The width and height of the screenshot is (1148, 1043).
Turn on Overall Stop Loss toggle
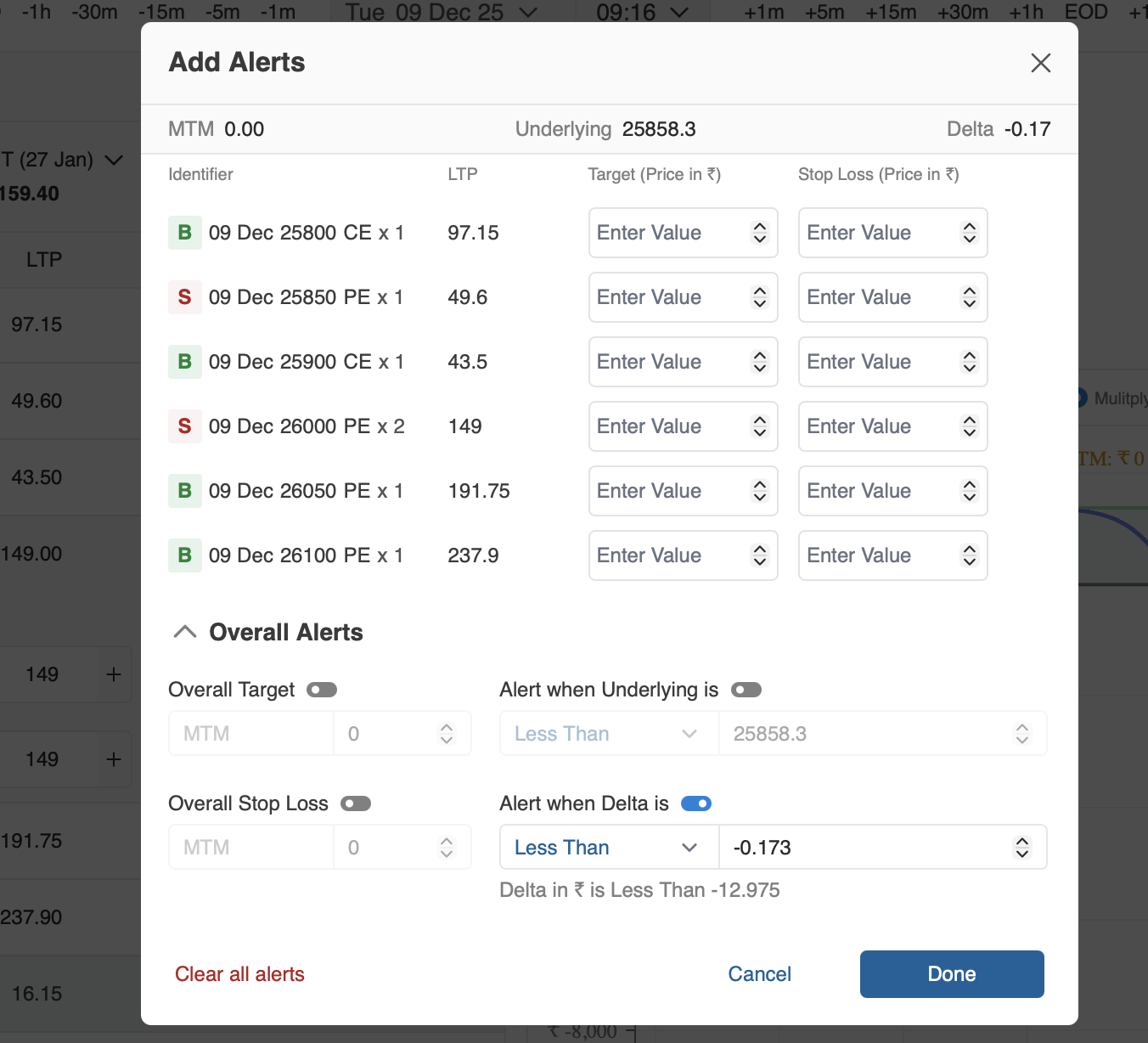point(356,803)
